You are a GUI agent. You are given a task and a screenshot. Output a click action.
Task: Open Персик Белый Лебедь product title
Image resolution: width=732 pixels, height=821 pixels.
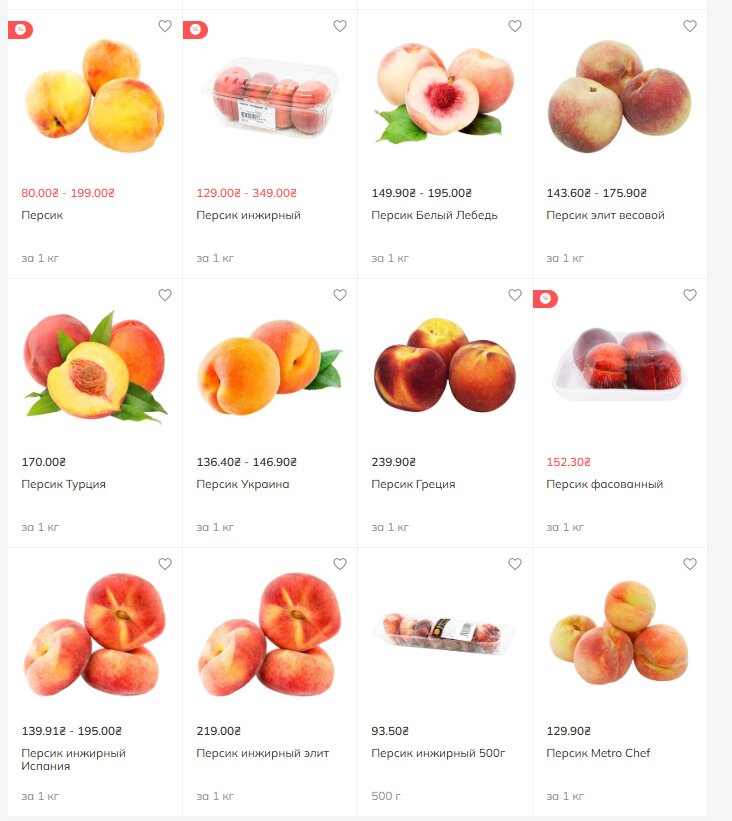[x=434, y=215]
